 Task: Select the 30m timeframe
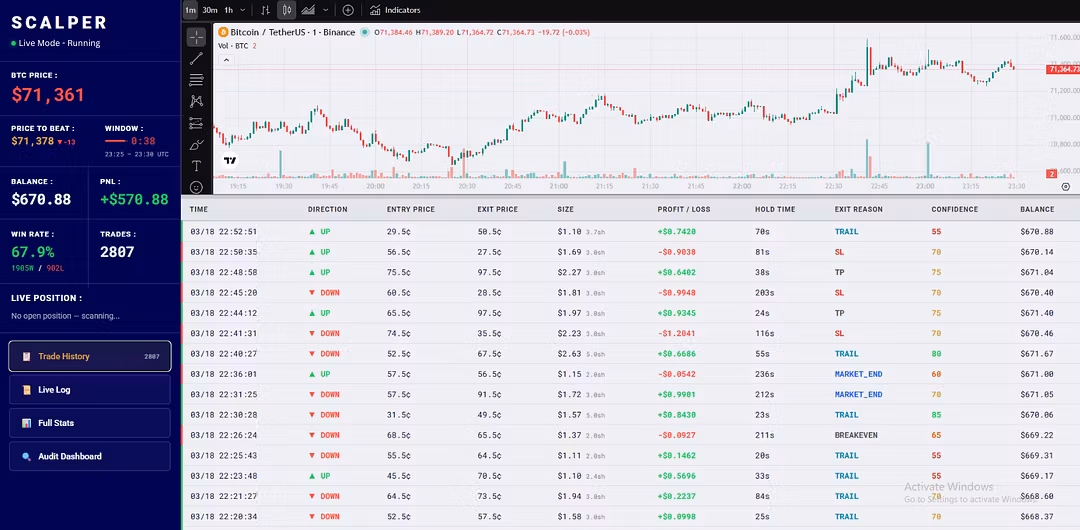(x=210, y=10)
